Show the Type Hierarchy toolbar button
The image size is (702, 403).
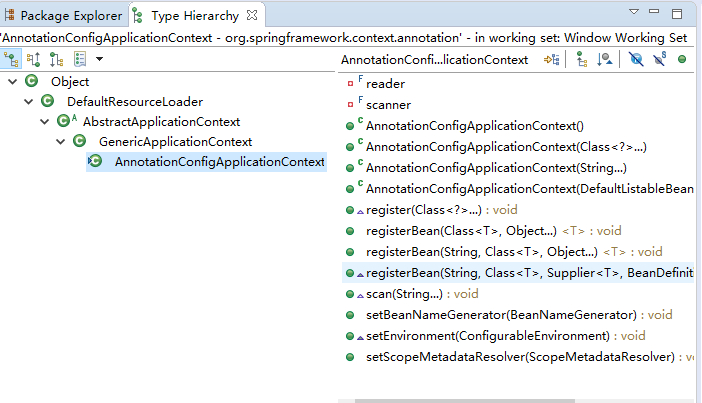(x=11, y=59)
